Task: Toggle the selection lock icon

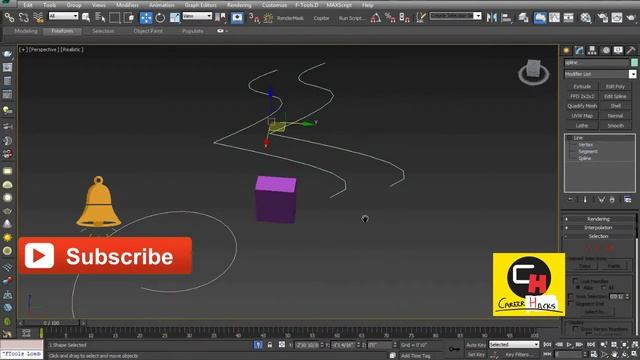Action: coord(270,345)
